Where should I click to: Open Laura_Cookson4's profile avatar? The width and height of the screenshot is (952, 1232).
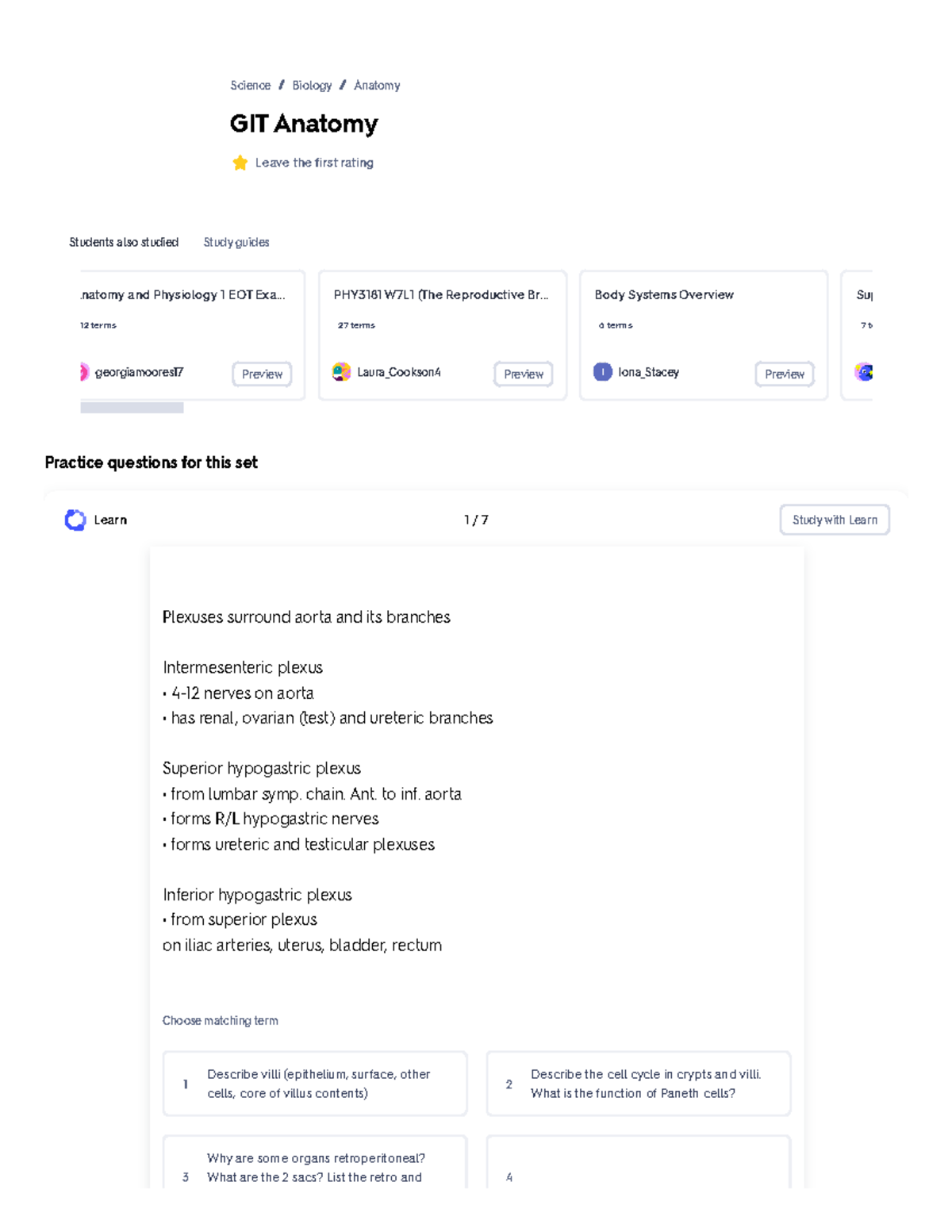[x=341, y=372]
